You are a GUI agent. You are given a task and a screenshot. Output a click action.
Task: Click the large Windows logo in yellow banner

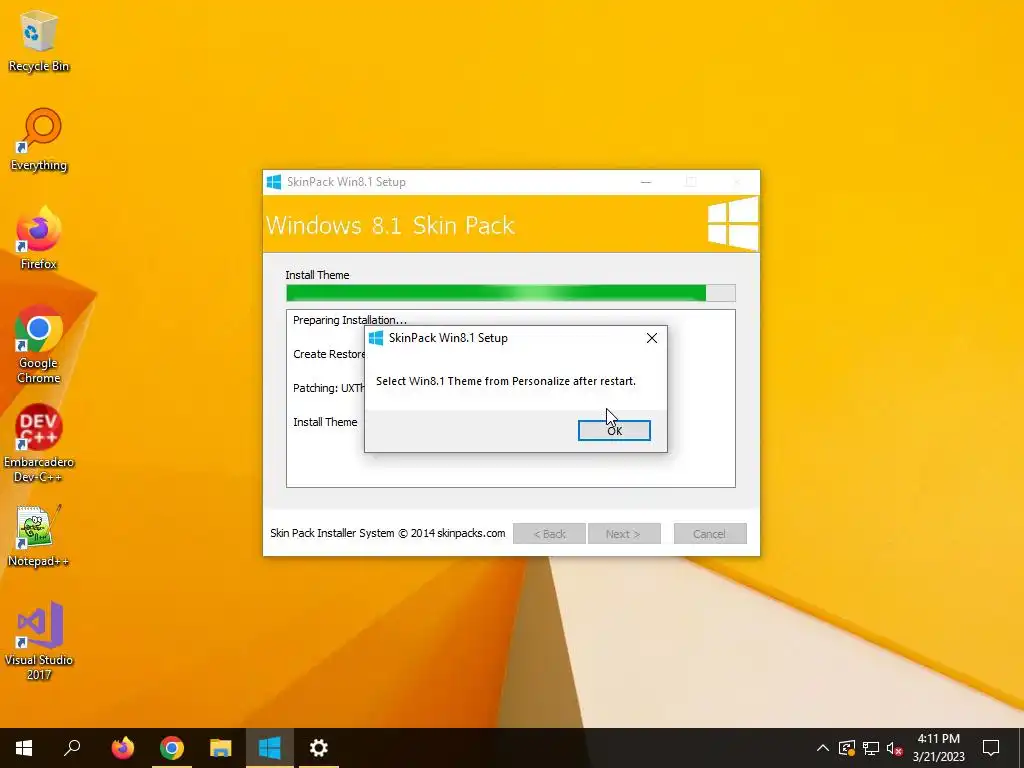733,224
